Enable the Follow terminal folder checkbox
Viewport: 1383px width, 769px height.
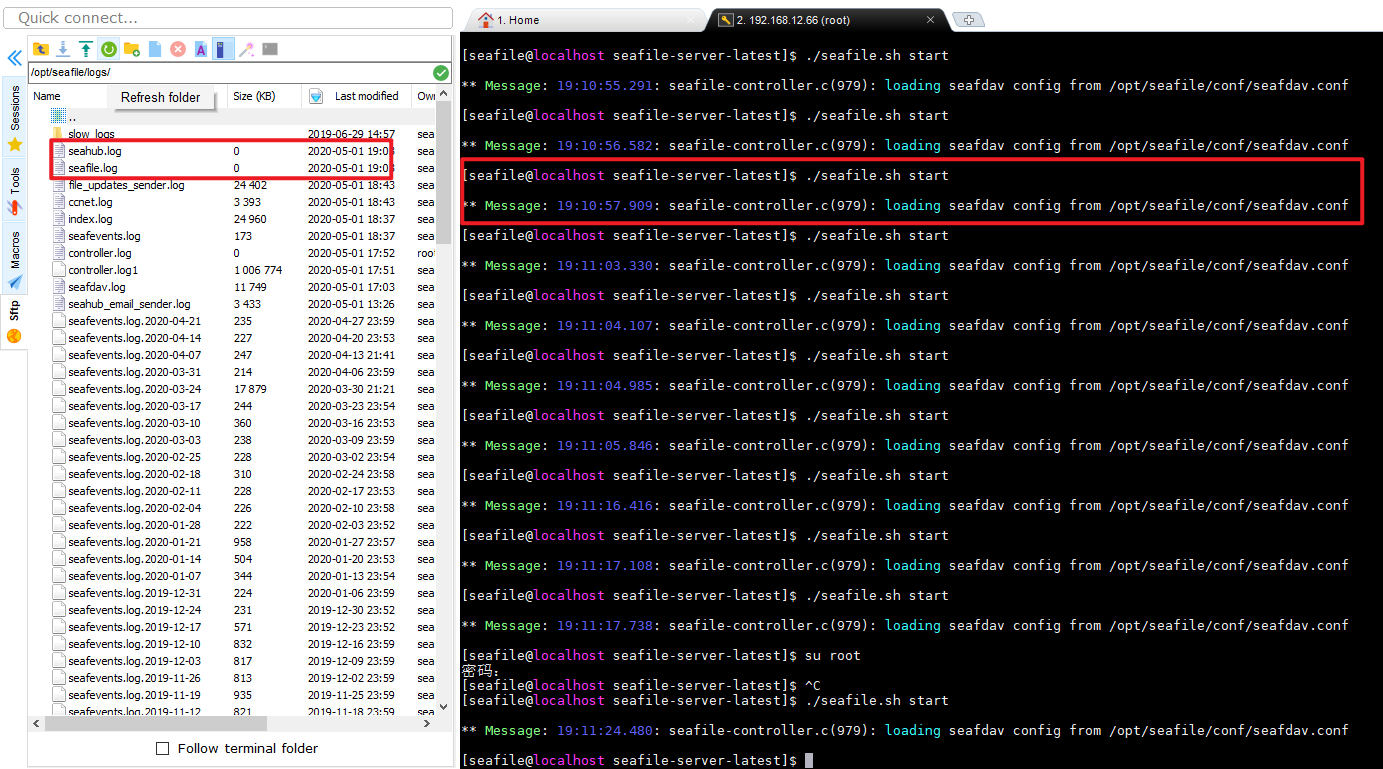click(x=163, y=748)
